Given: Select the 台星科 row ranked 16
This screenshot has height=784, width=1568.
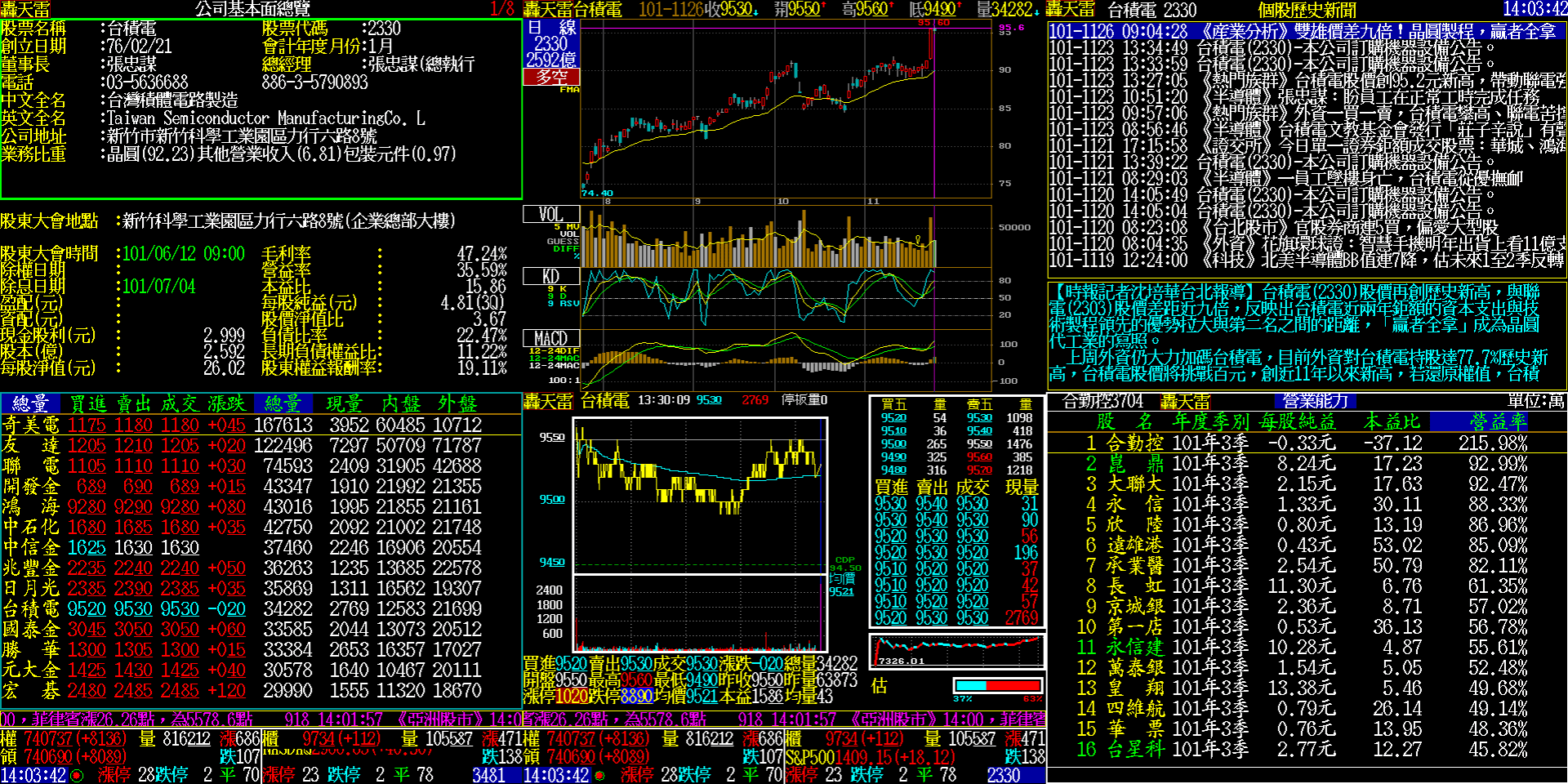Looking at the screenshot, I should click(1307, 749).
